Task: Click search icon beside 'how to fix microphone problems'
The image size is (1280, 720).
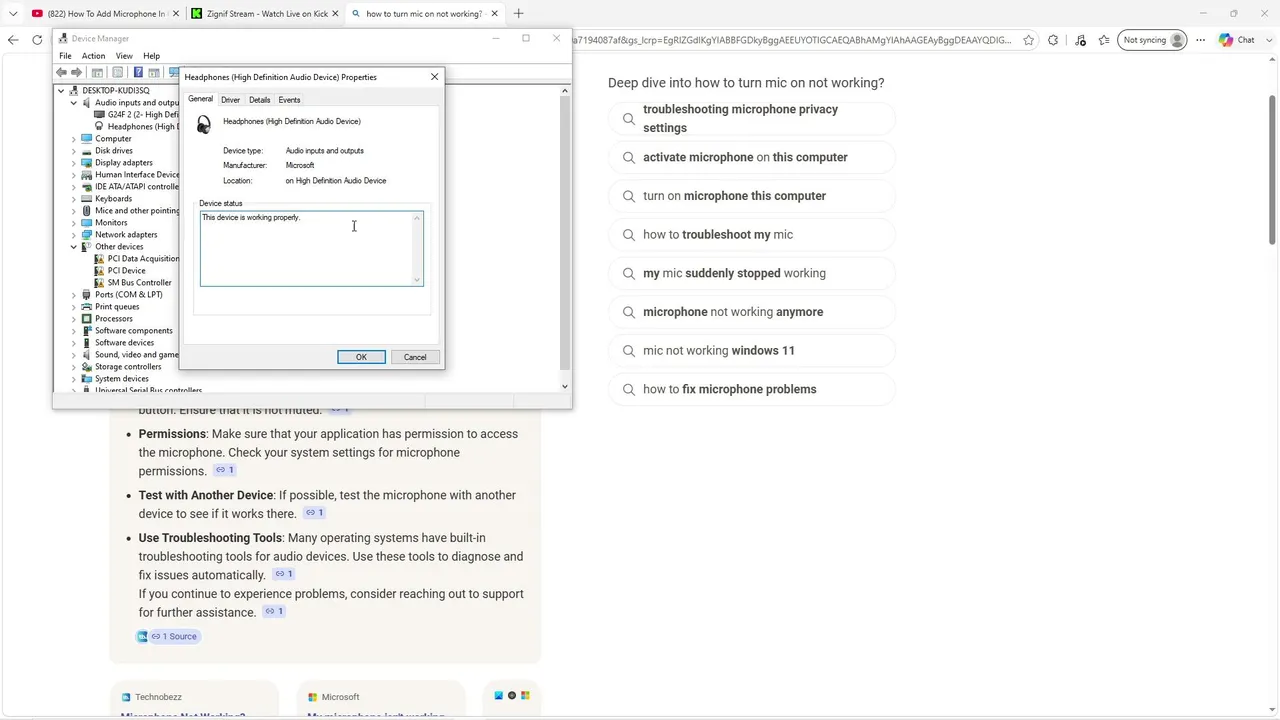Action: point(629,390)
